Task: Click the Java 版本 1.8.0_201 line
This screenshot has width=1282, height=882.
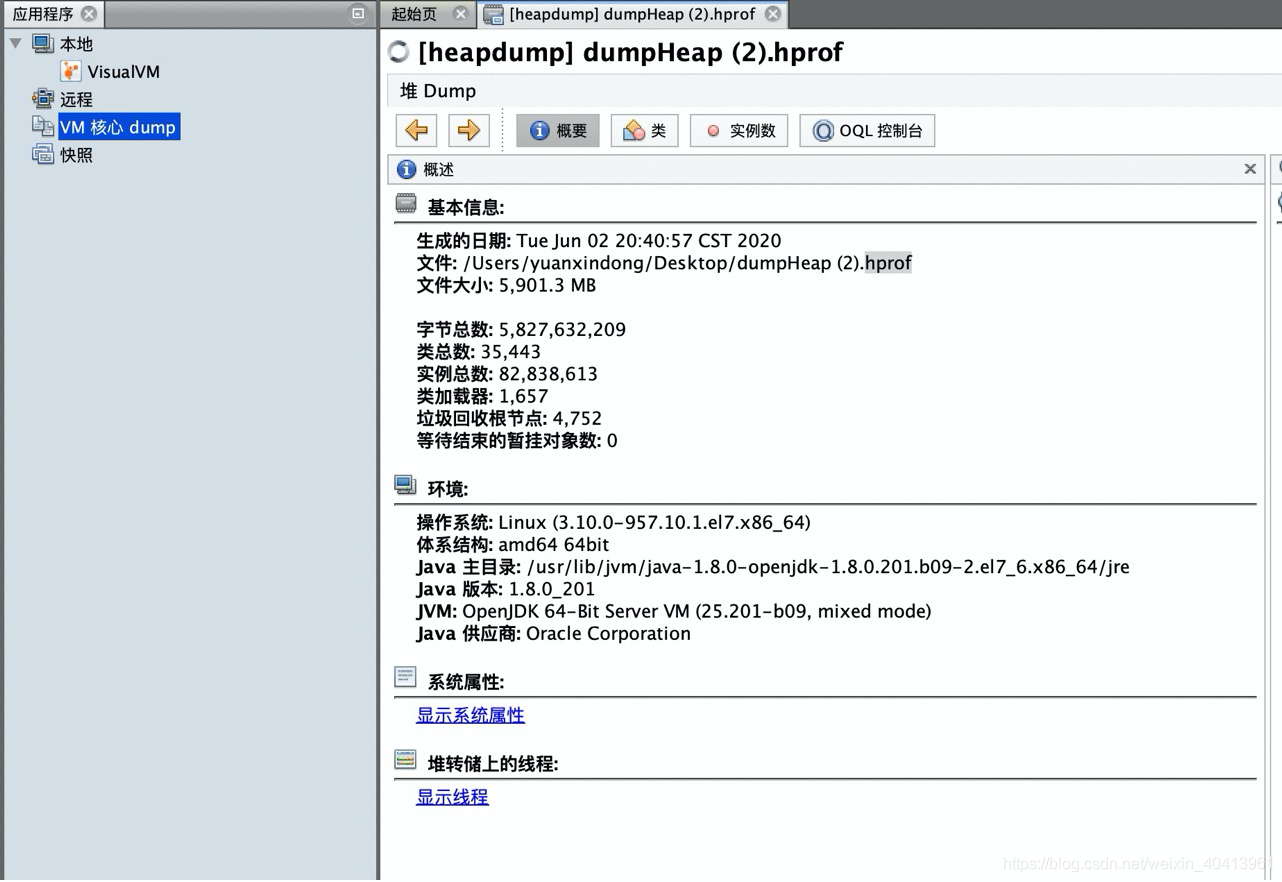Action: [x=505, y=589]
